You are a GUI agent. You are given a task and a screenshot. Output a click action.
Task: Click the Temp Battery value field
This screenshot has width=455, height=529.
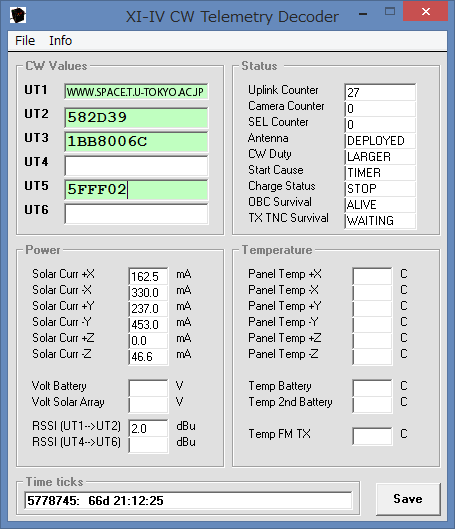[372, 388]
